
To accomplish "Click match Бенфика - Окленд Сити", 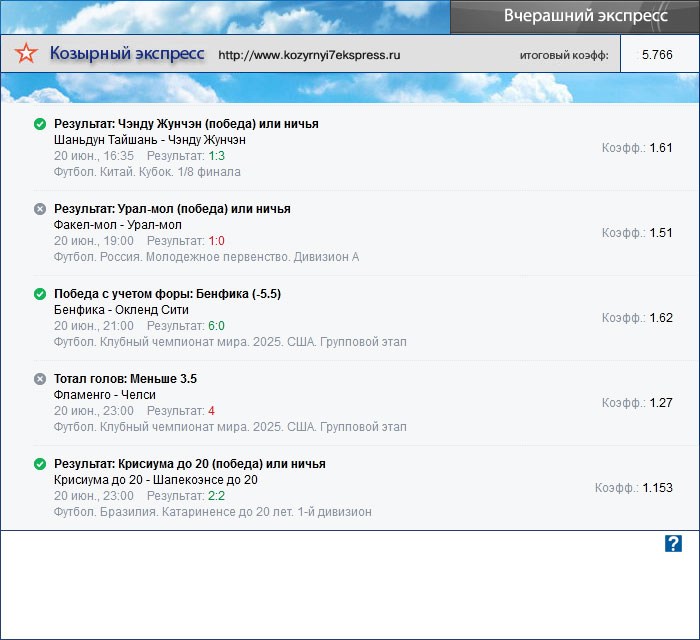I will coord(121,310).
